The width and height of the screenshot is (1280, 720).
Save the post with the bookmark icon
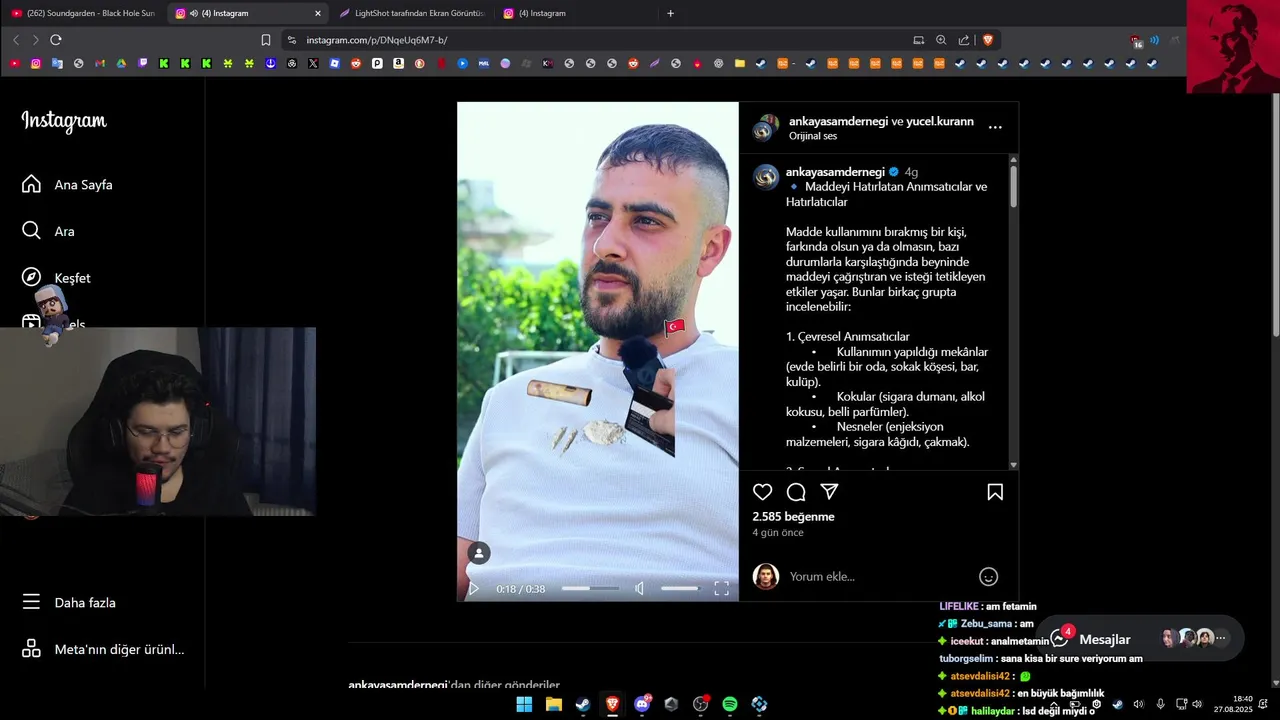pyautogui.click(x=995, y=492)
